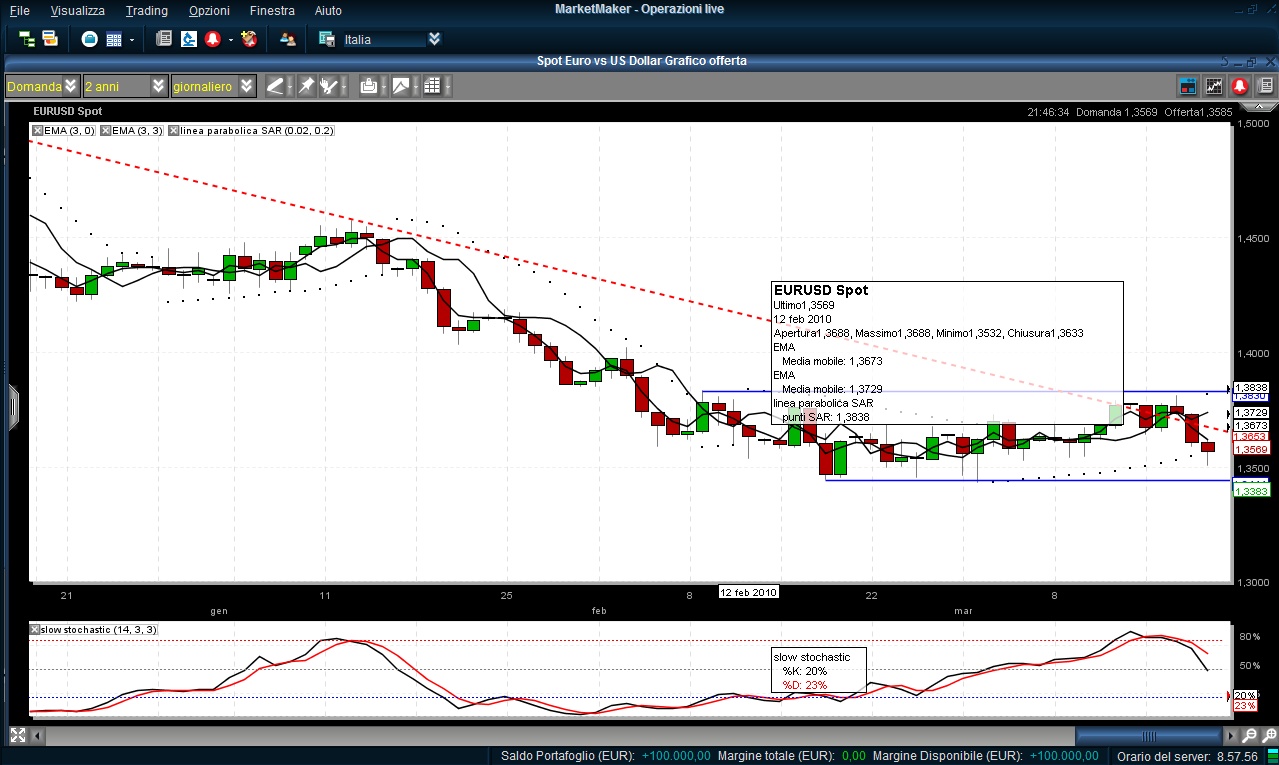Click the microscope research icon

point(188,39)
